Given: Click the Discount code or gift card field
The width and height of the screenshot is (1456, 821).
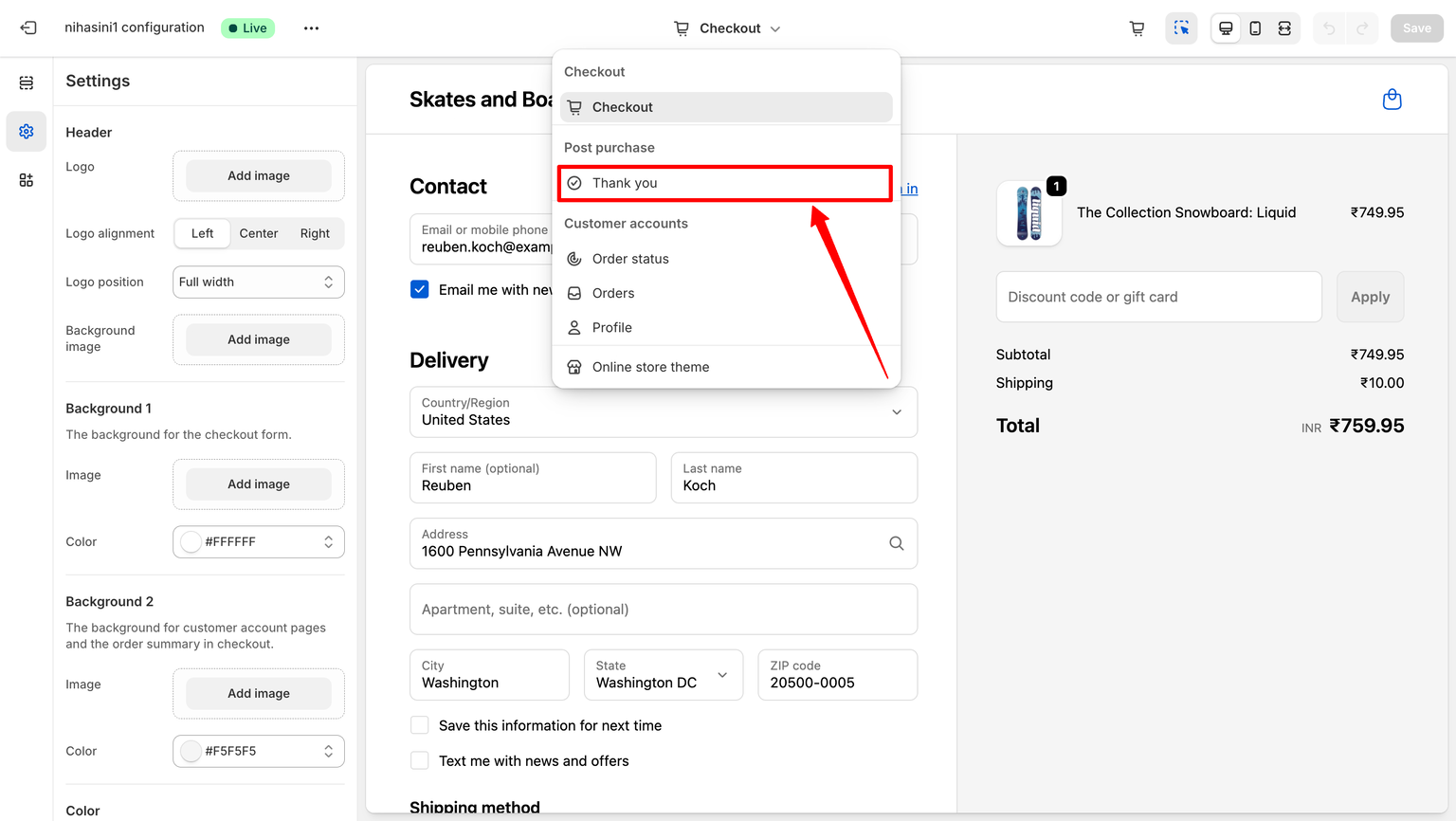Looking at the screenshot, I should [1158, 297].
